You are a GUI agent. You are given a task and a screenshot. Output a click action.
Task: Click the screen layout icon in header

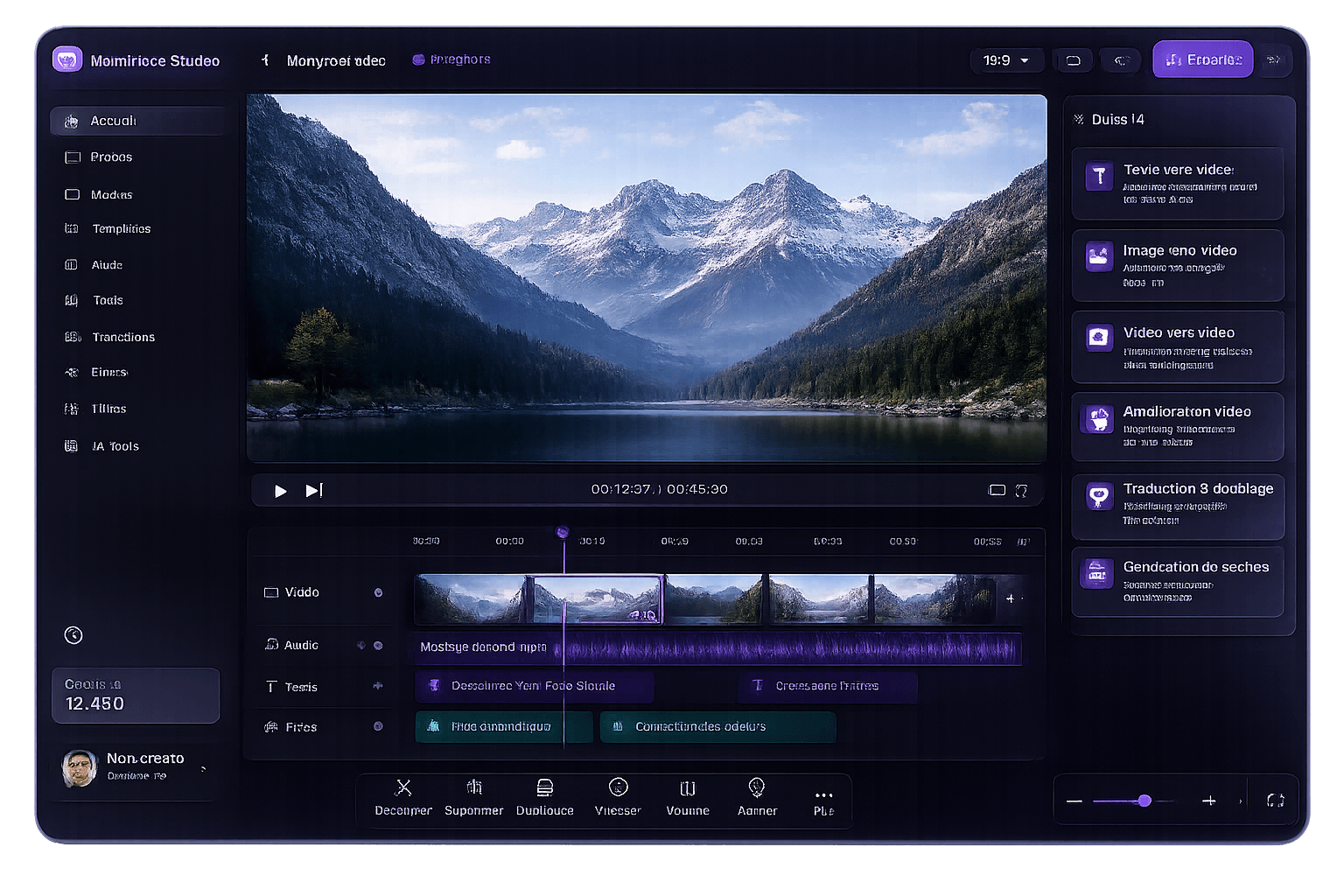tap(1074, 60)
